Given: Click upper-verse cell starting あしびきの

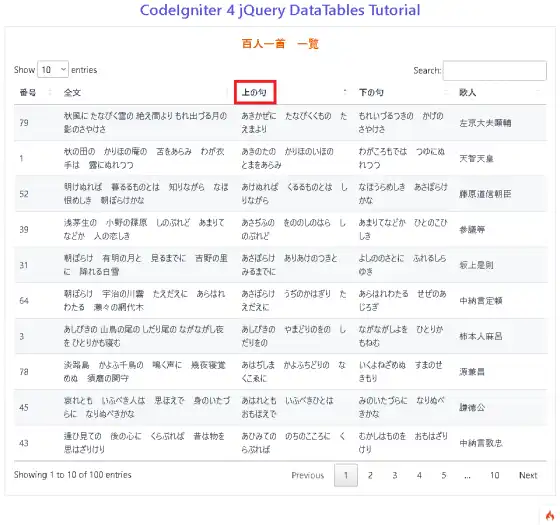Looking at the screenshot, I should coord(294,336).
